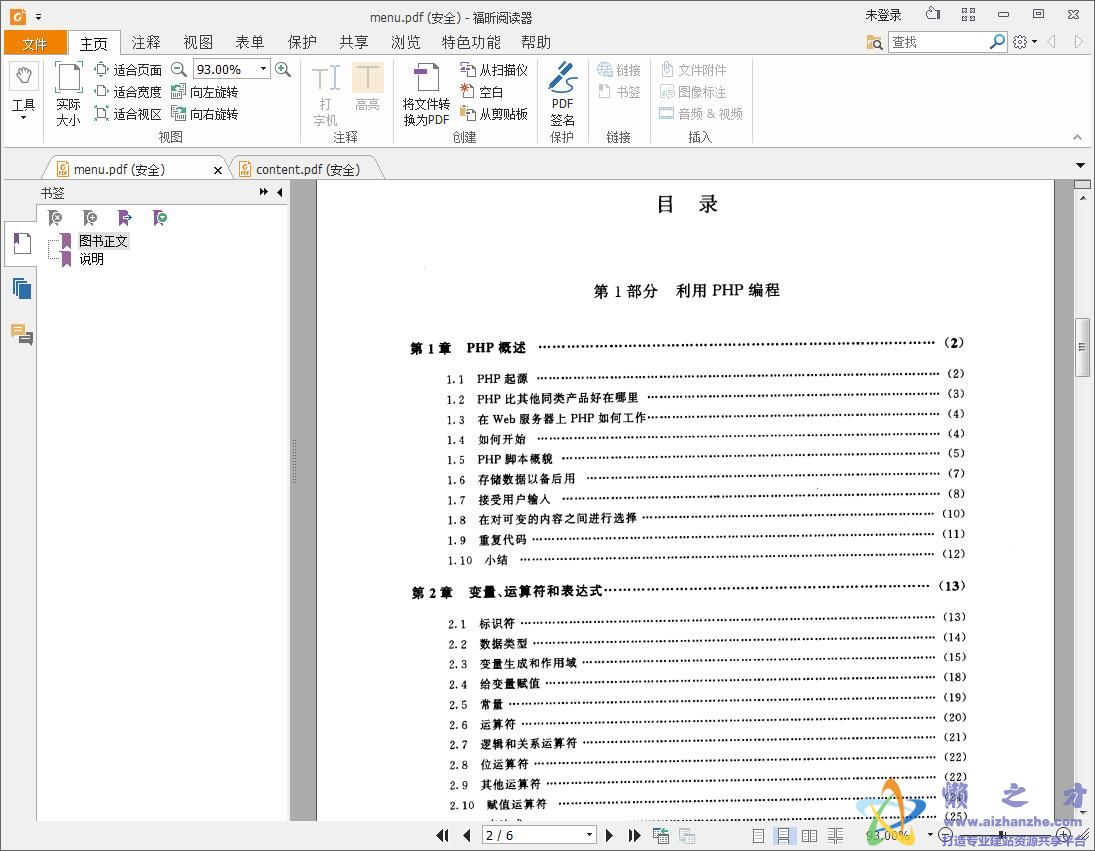
Task: Enable continuous scrolling page layout
Action: (x=782, y=835)
